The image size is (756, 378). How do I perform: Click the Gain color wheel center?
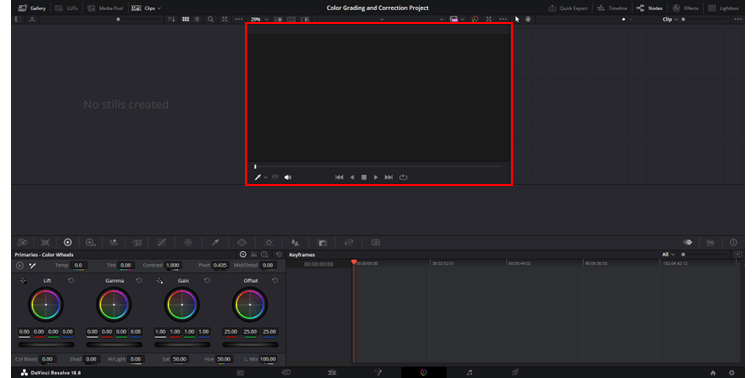tap(182, 305)
